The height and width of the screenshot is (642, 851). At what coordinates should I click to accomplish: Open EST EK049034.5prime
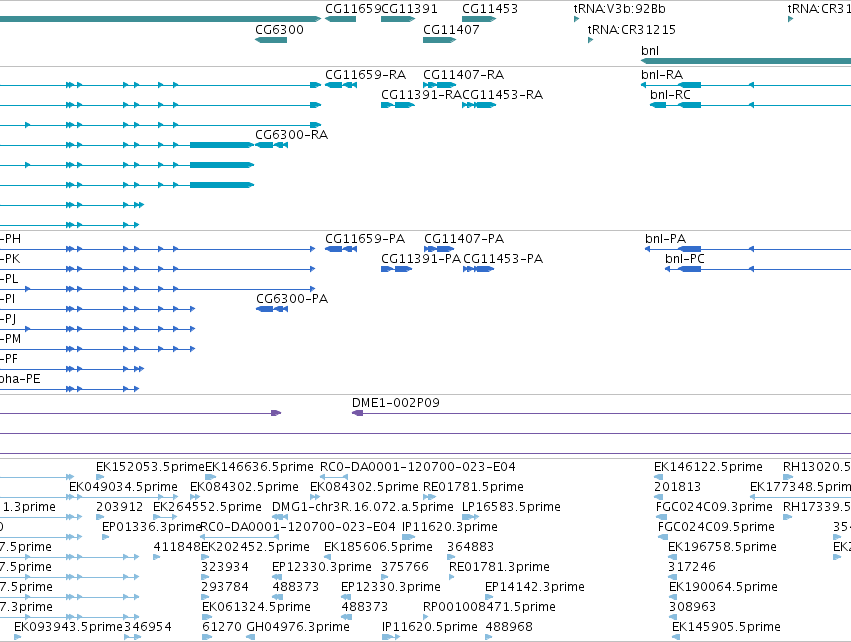click(x=123, y=487)
